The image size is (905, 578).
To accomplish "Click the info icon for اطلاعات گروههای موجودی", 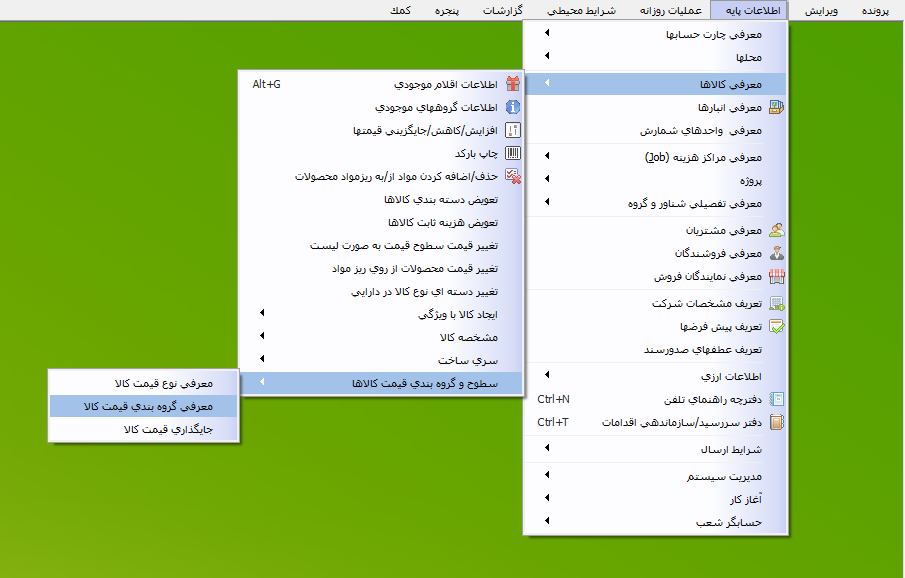I will tap(512, 107).
